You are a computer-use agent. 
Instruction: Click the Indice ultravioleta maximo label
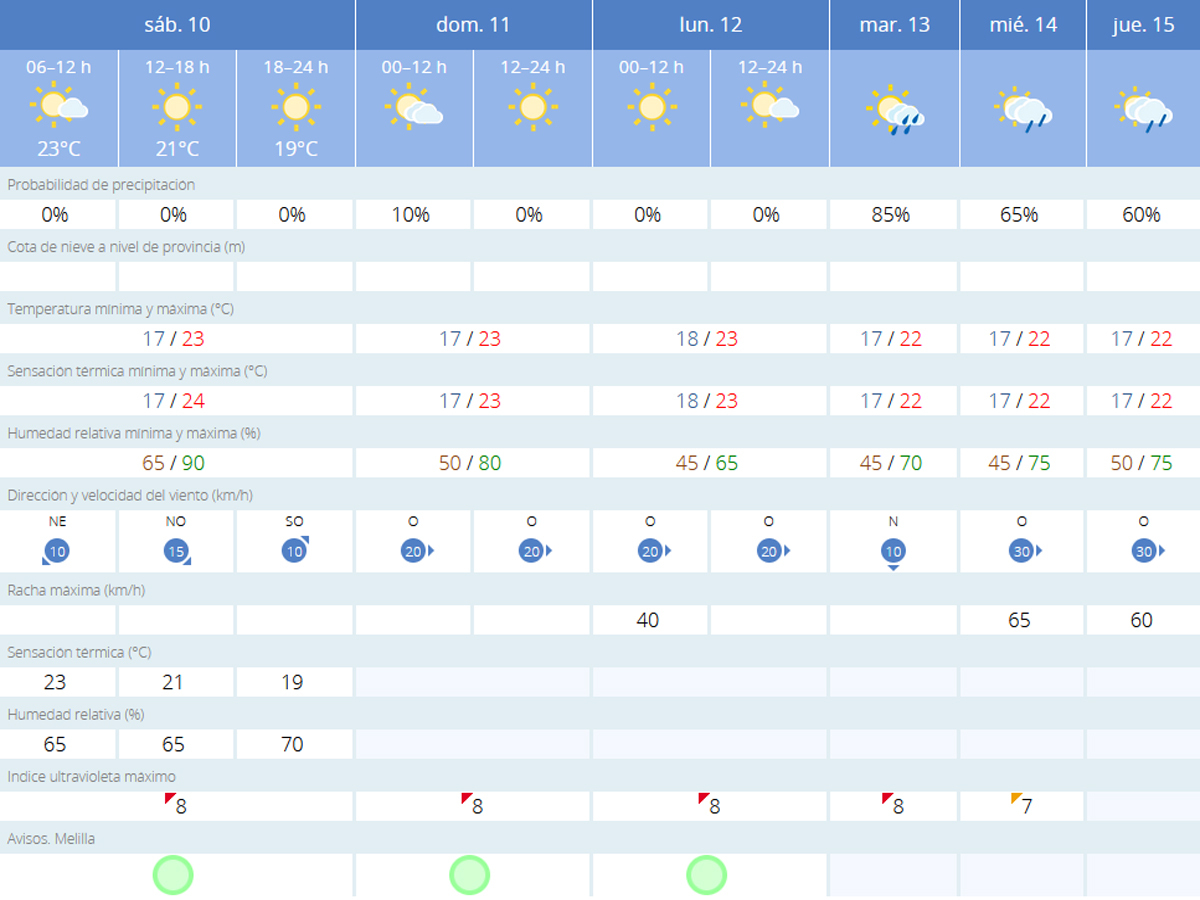(91, 776)
